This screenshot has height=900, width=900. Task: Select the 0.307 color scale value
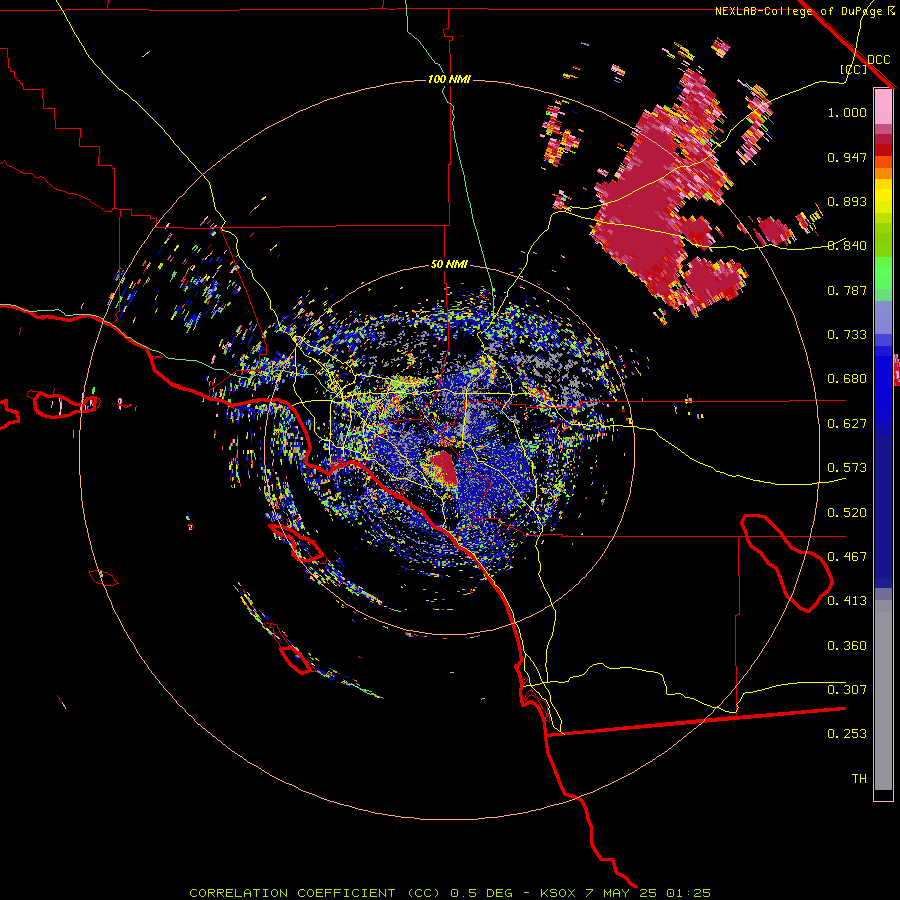847,690
